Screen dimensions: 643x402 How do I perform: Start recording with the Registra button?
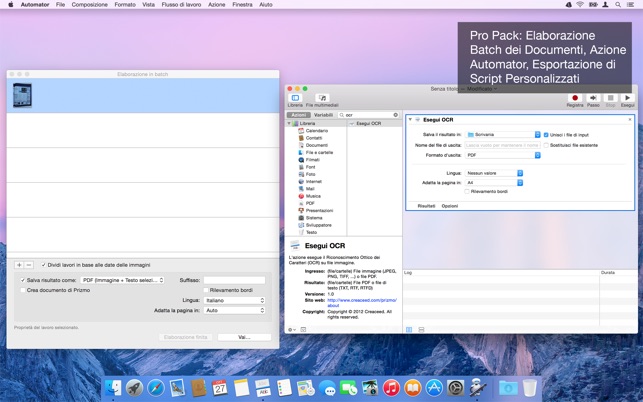coord(575,98)
